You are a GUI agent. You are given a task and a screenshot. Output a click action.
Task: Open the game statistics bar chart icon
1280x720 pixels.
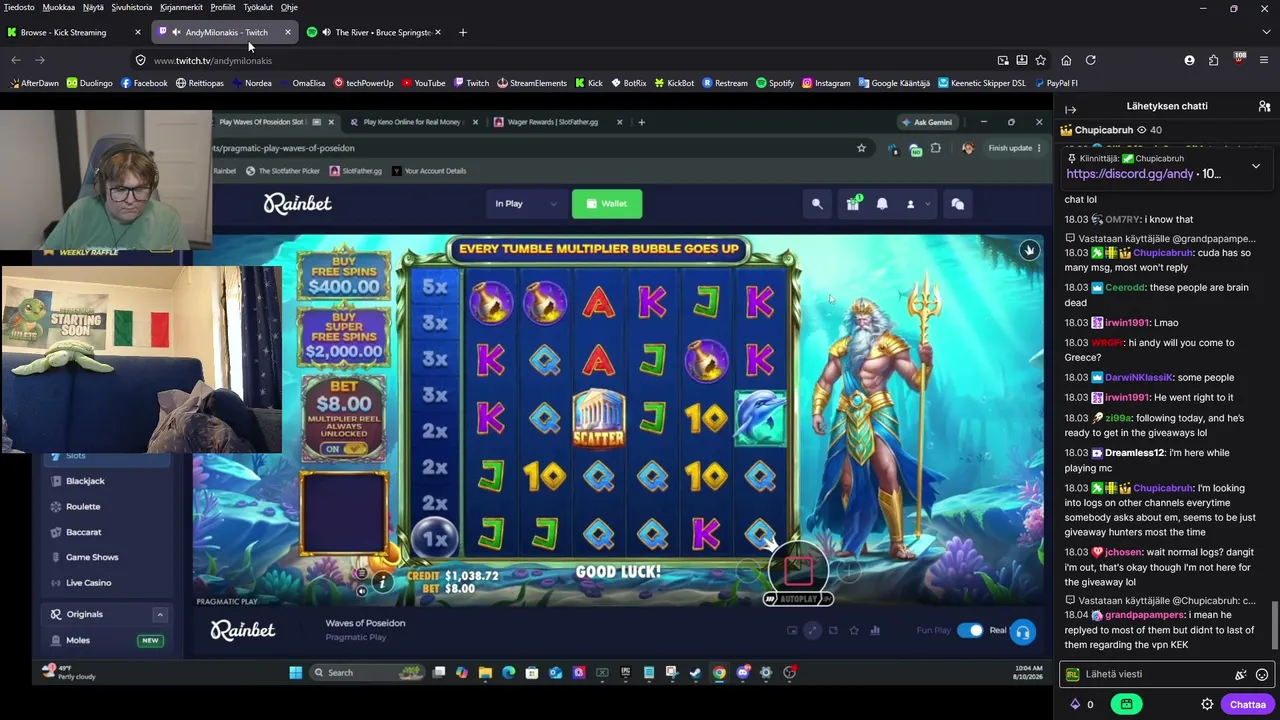tap(875, 630)
